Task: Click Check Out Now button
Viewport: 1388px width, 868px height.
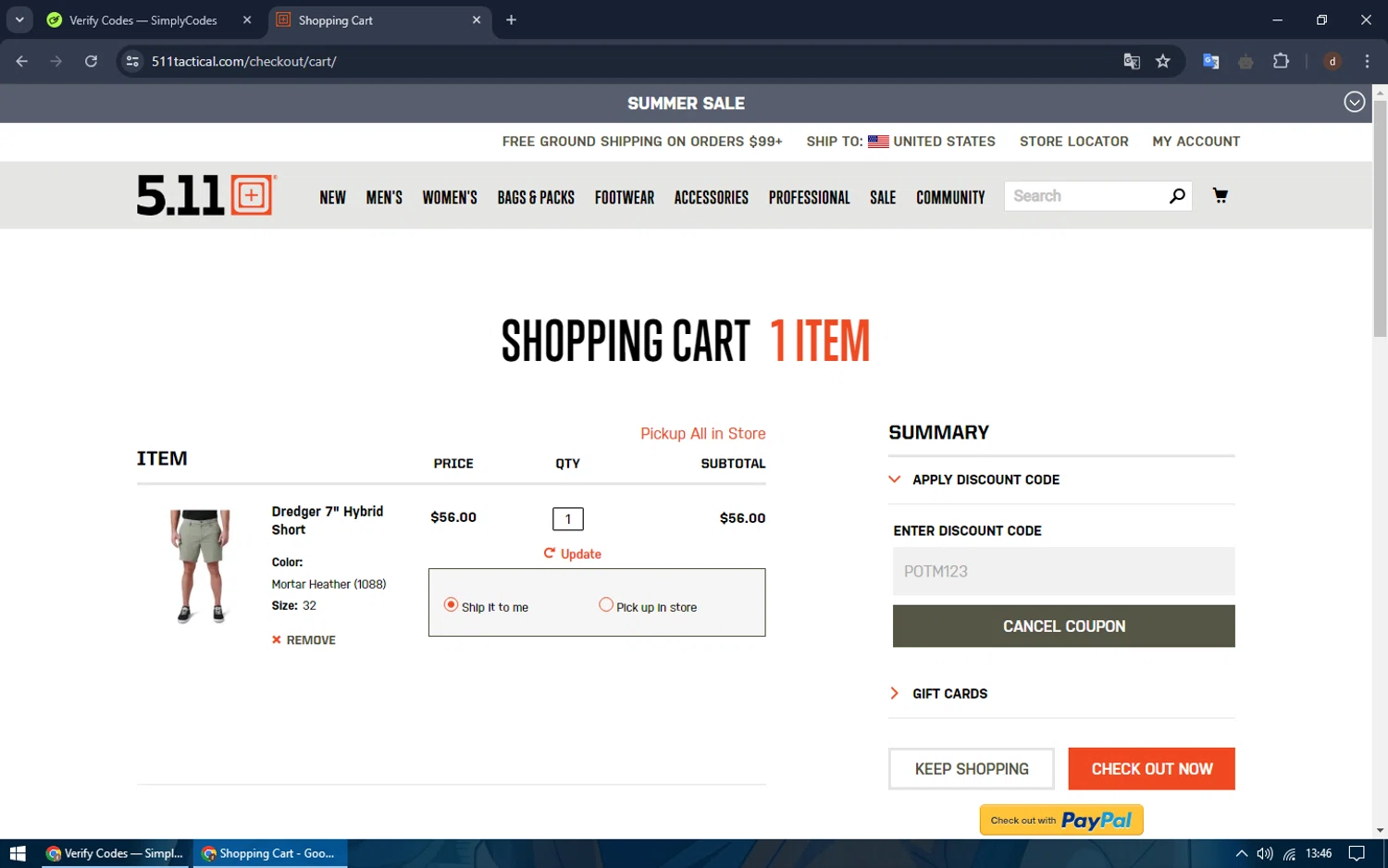Action: tap(1151, 769)
